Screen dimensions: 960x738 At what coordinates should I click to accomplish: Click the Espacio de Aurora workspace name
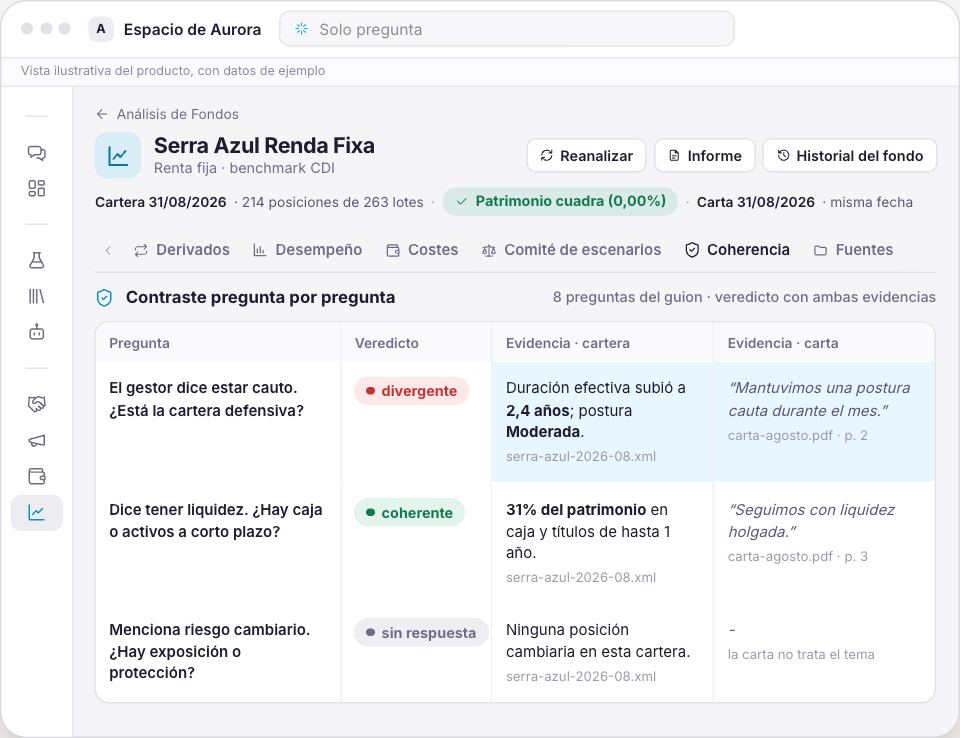tap(192, 29)
